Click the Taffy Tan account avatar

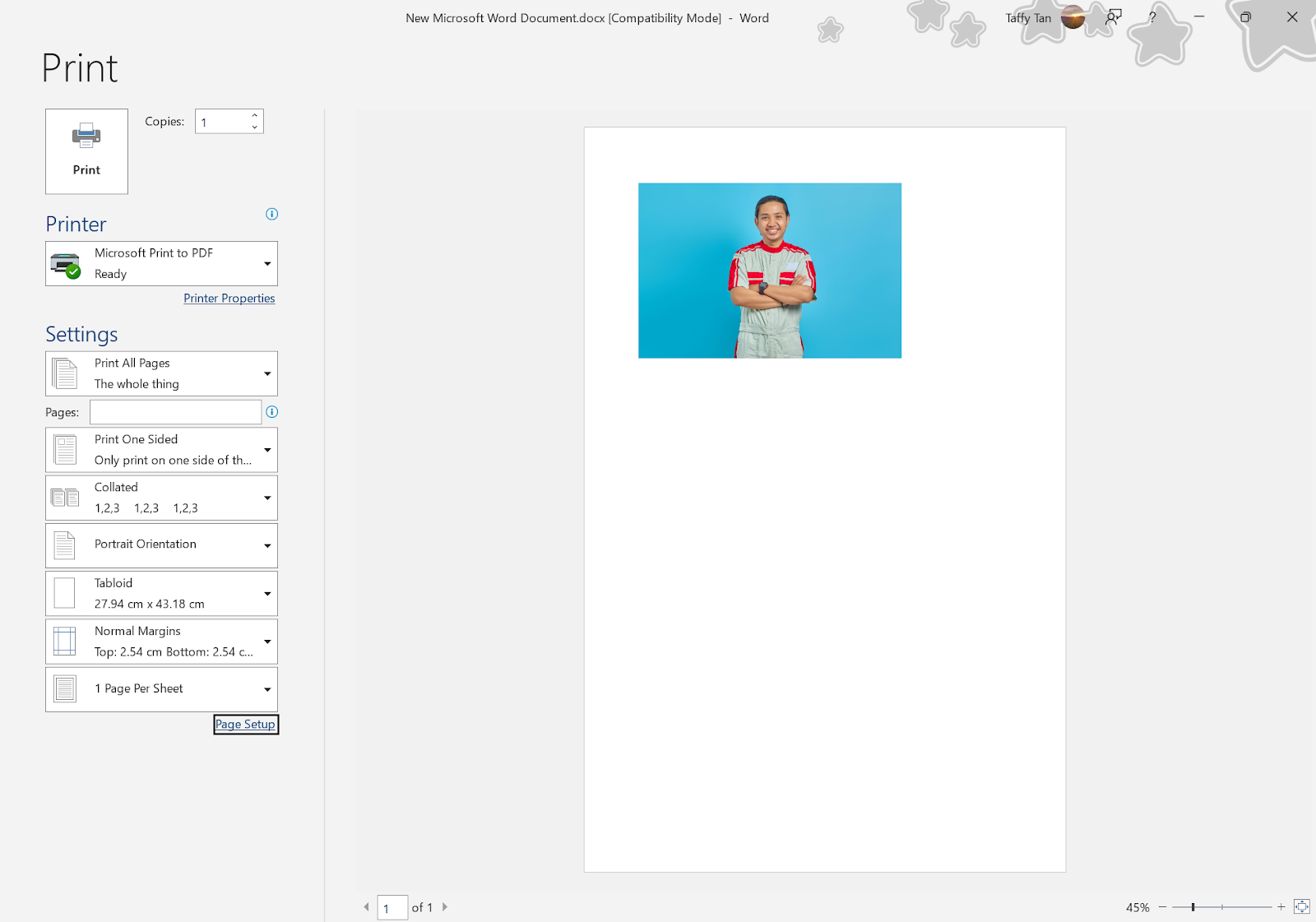[x=1073, y=17]
